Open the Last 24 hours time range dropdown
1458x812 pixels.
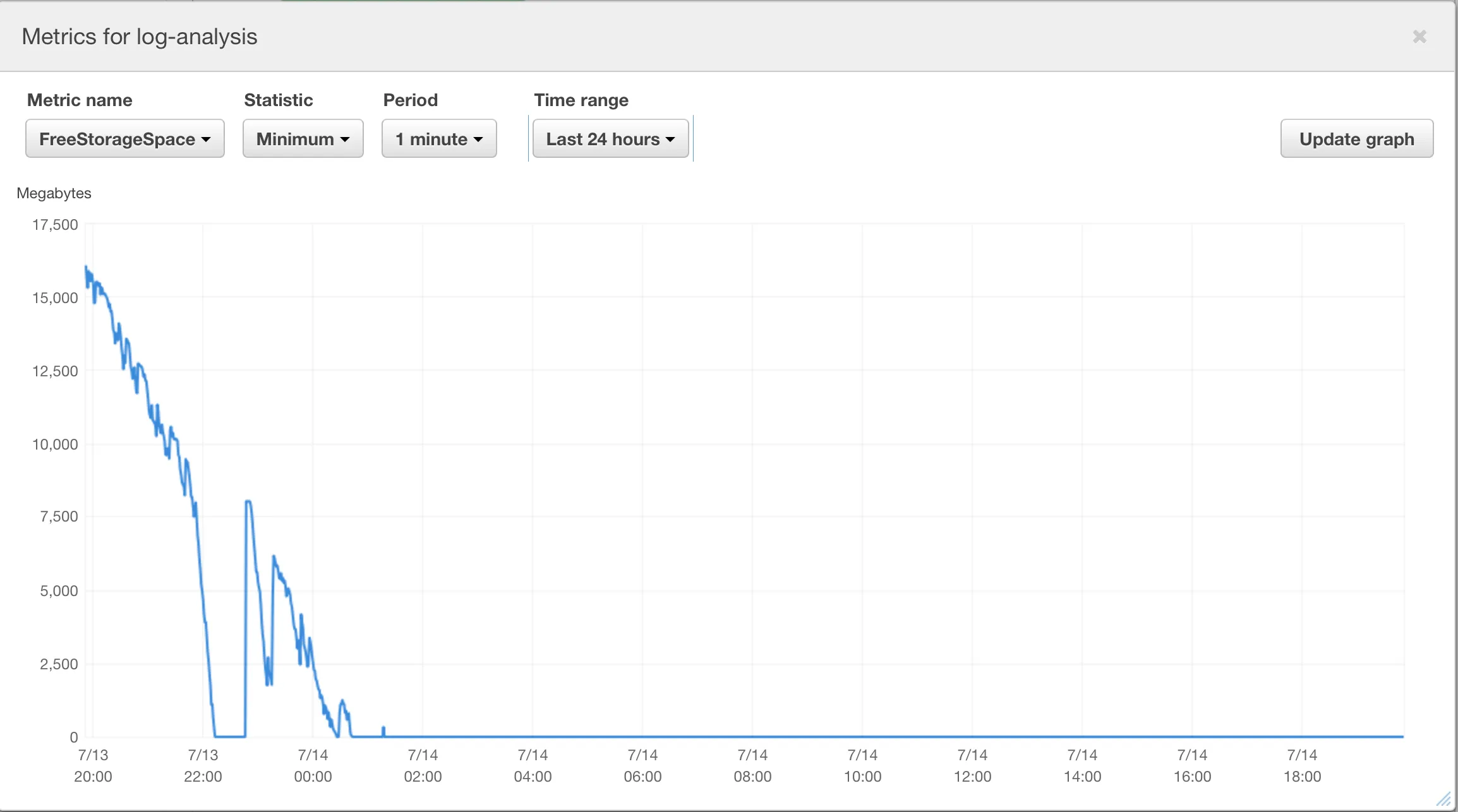610,139
